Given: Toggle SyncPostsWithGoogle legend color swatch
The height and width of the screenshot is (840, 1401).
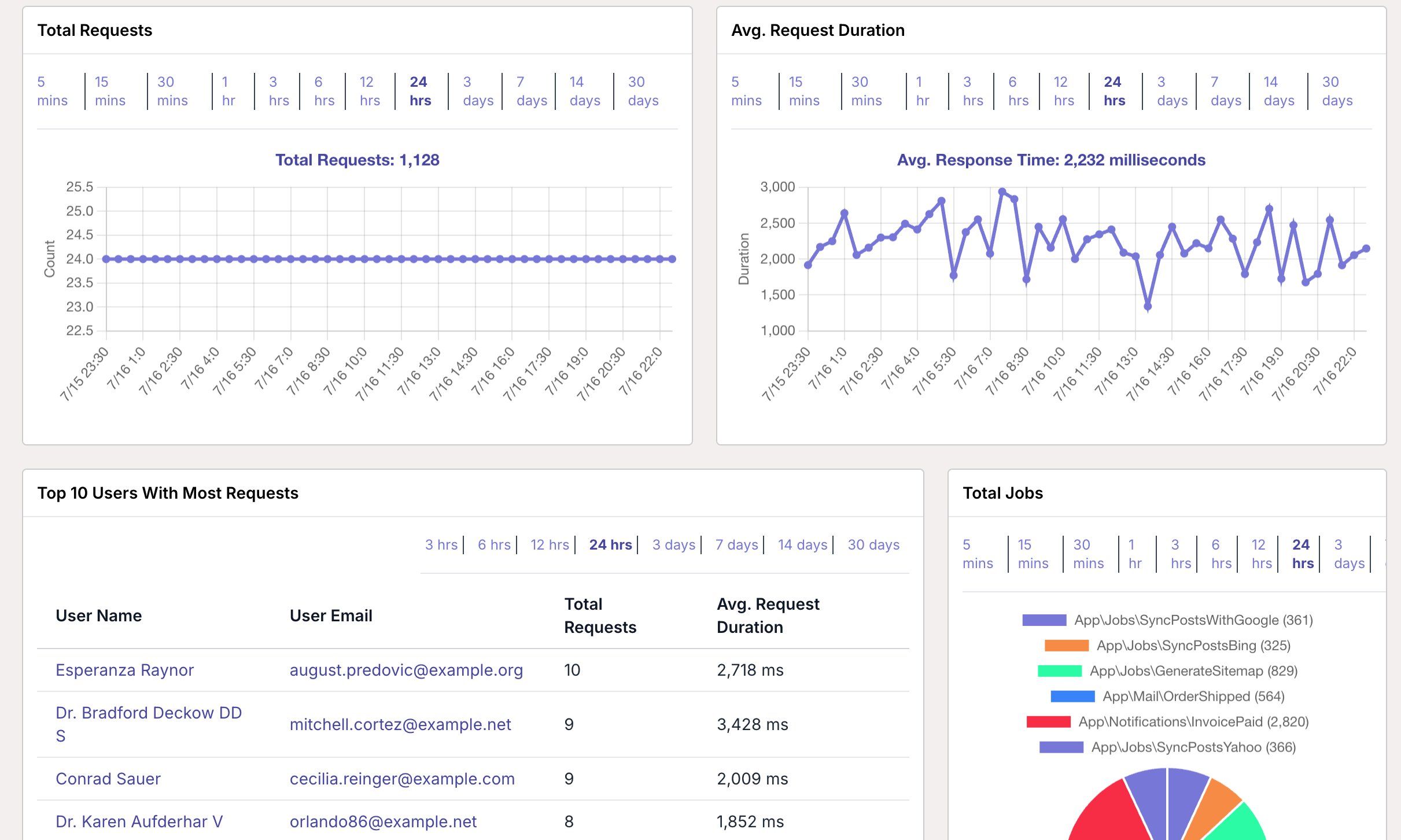Looking at the screenshot, I should point(1044,620).
